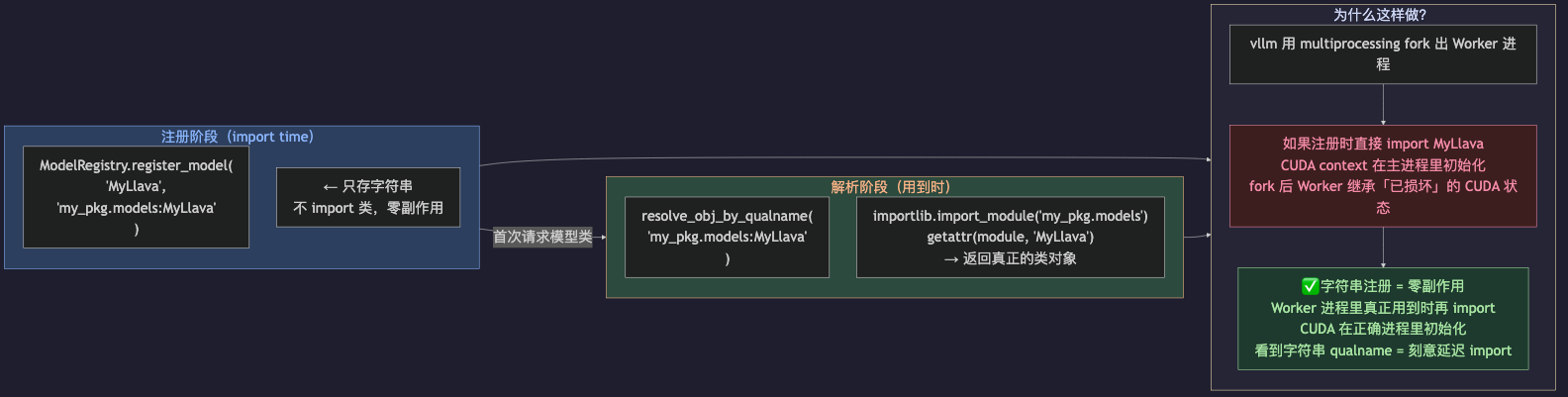Click the arrow between vllm node and red node

1383,104
